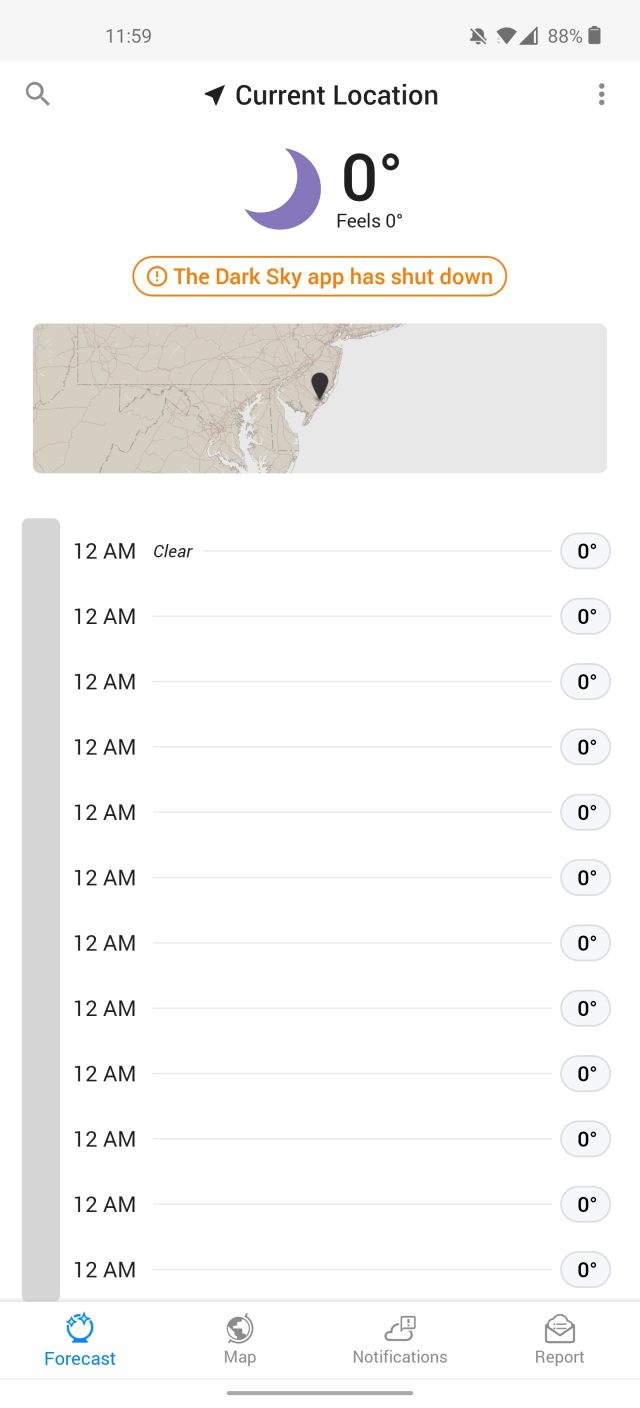Screen dimensions: 640x1408
Task: Tap the Dark Sky shutdown notice banner
Action: pos(318,276)
